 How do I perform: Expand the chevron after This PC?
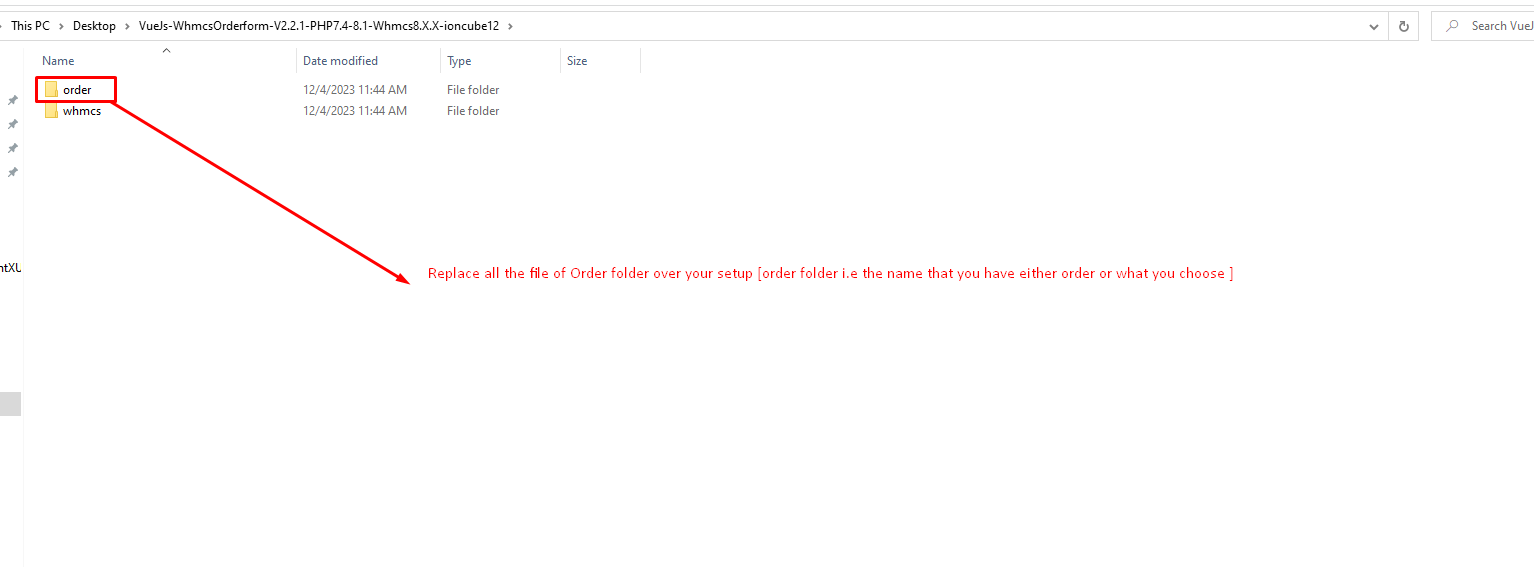(61, 26)
